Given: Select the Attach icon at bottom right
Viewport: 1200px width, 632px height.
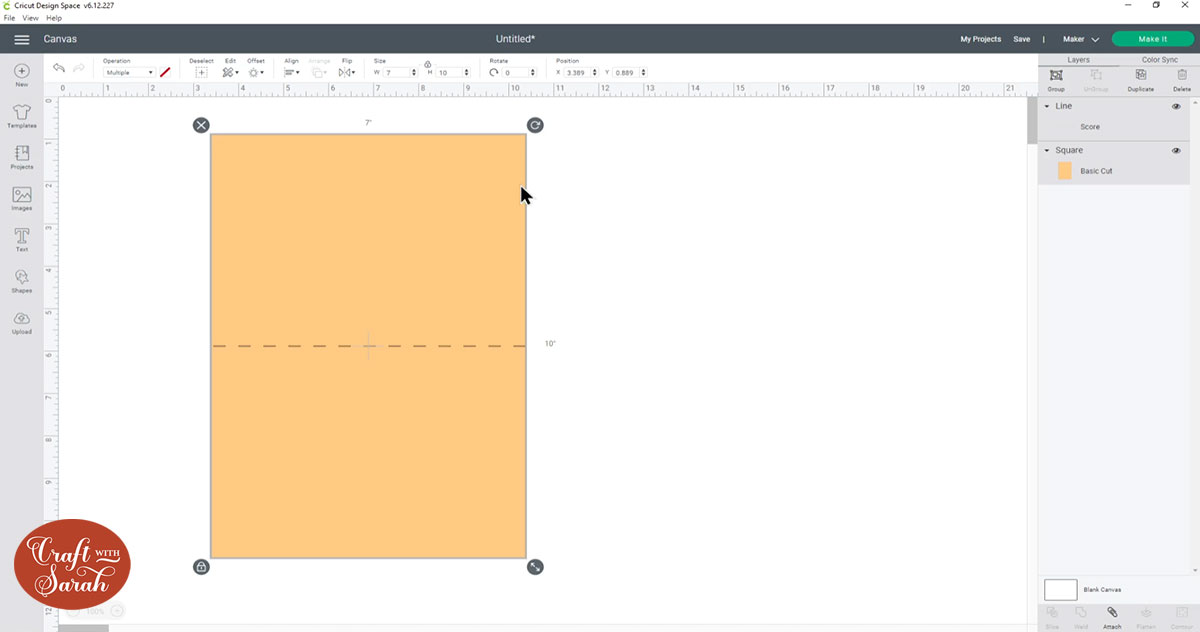Looking at the screenshot, I should (1112, 613).
